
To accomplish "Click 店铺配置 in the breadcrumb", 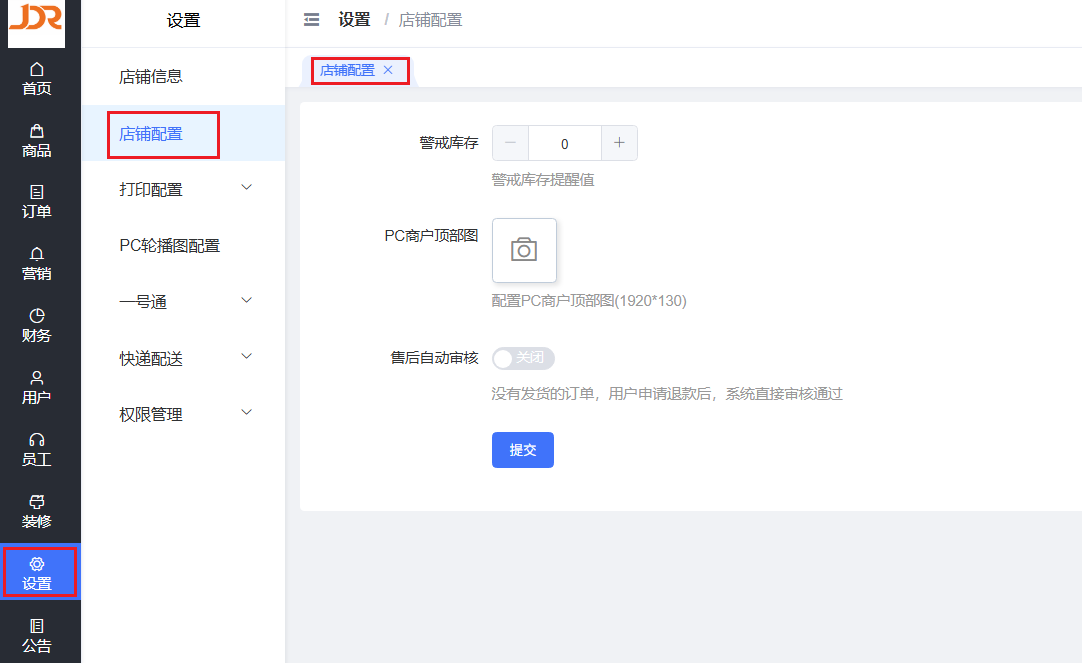I will click(430, 20).
